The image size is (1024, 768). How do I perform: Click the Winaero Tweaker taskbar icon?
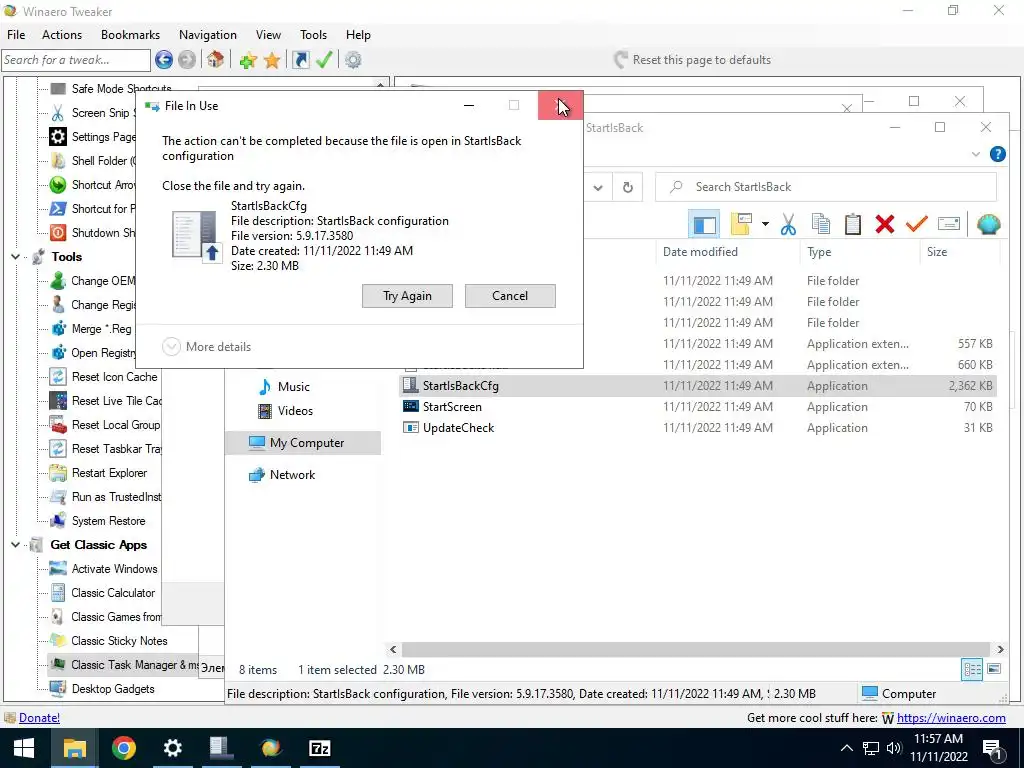(x=270, y=748)
